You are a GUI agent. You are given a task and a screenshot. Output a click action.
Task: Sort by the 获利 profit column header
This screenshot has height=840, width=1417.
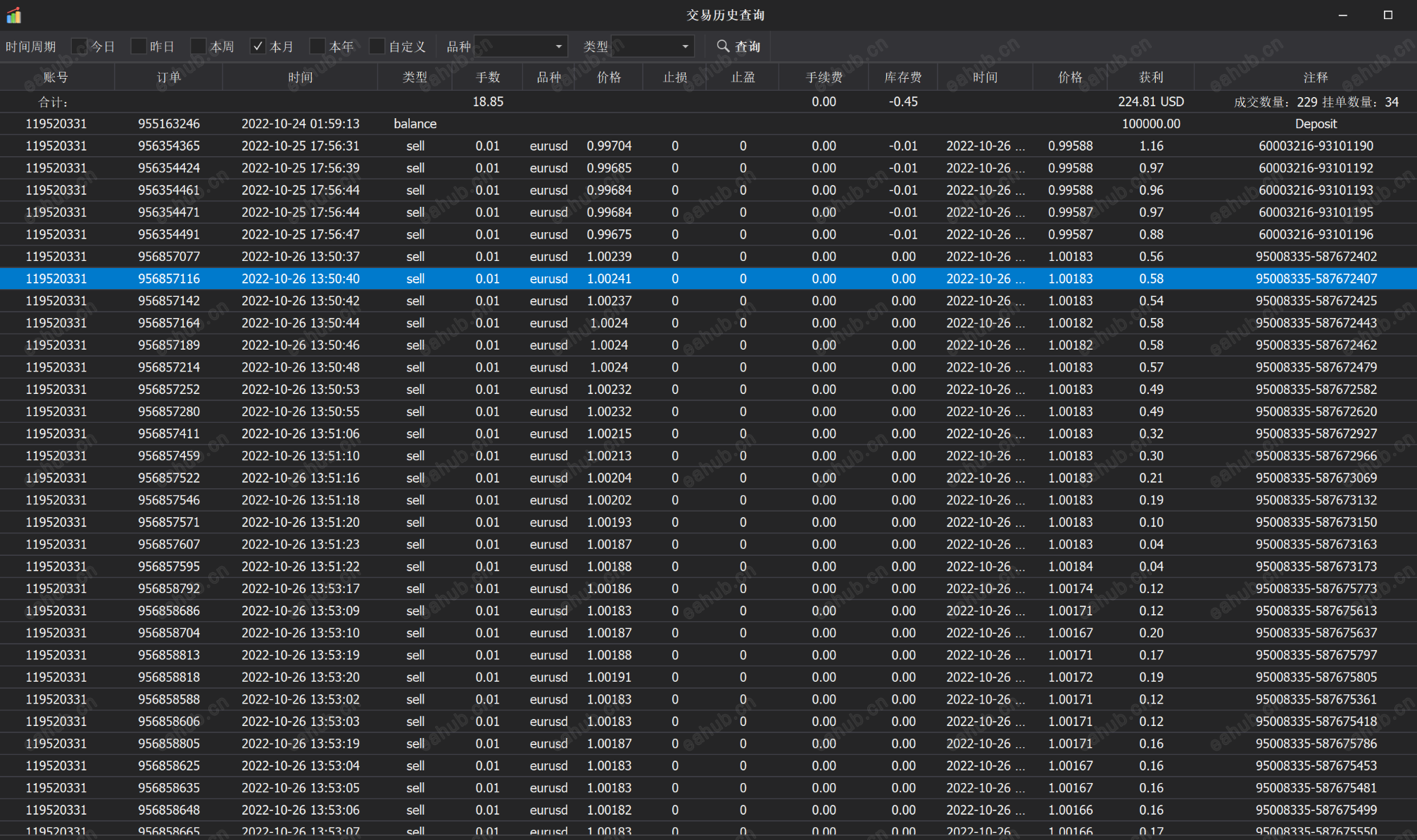[1151, 77]
